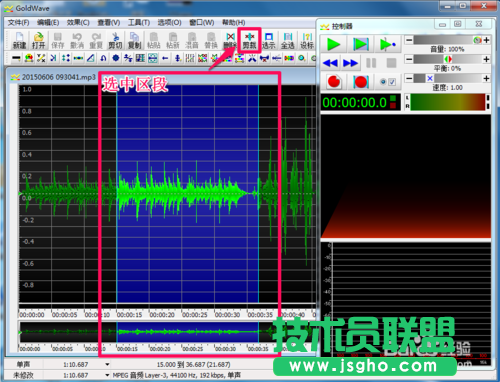Click the 删除 (Delete) toolbar icon
Screen dimensions: 500x382
pyautogui.click(x=230, y=41)
